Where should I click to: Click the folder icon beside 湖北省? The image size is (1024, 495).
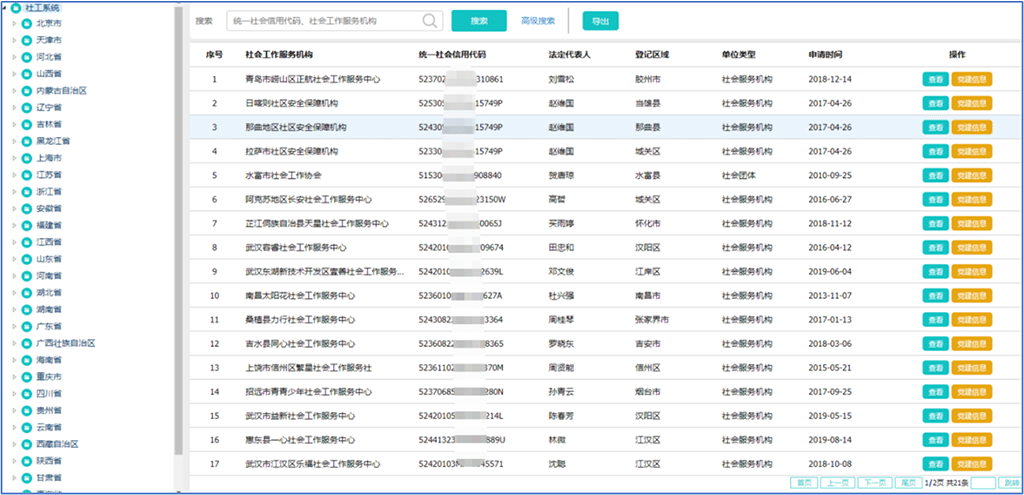click(x=27, y=292)
